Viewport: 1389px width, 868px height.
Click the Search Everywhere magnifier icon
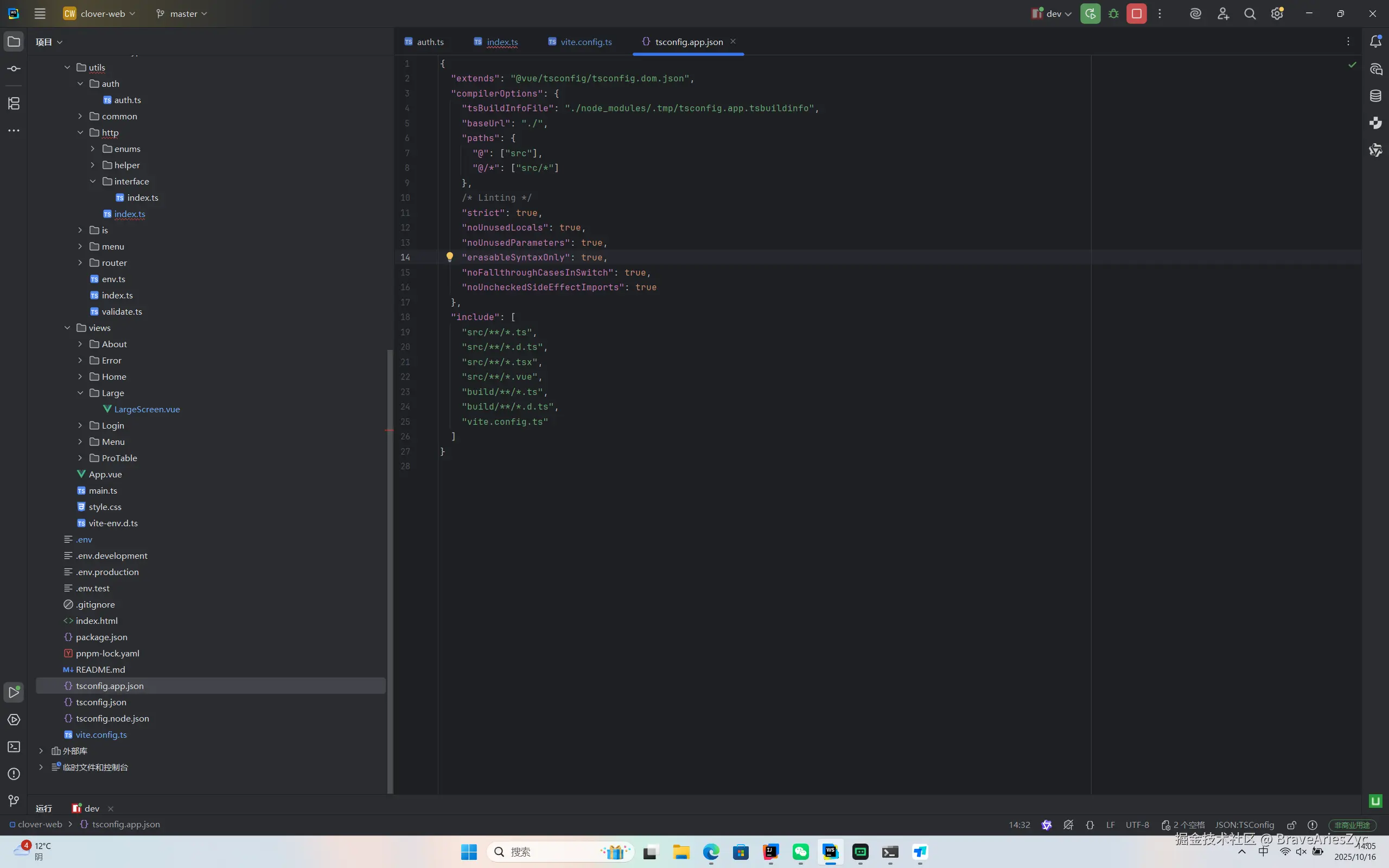[x=1250, y=14]
